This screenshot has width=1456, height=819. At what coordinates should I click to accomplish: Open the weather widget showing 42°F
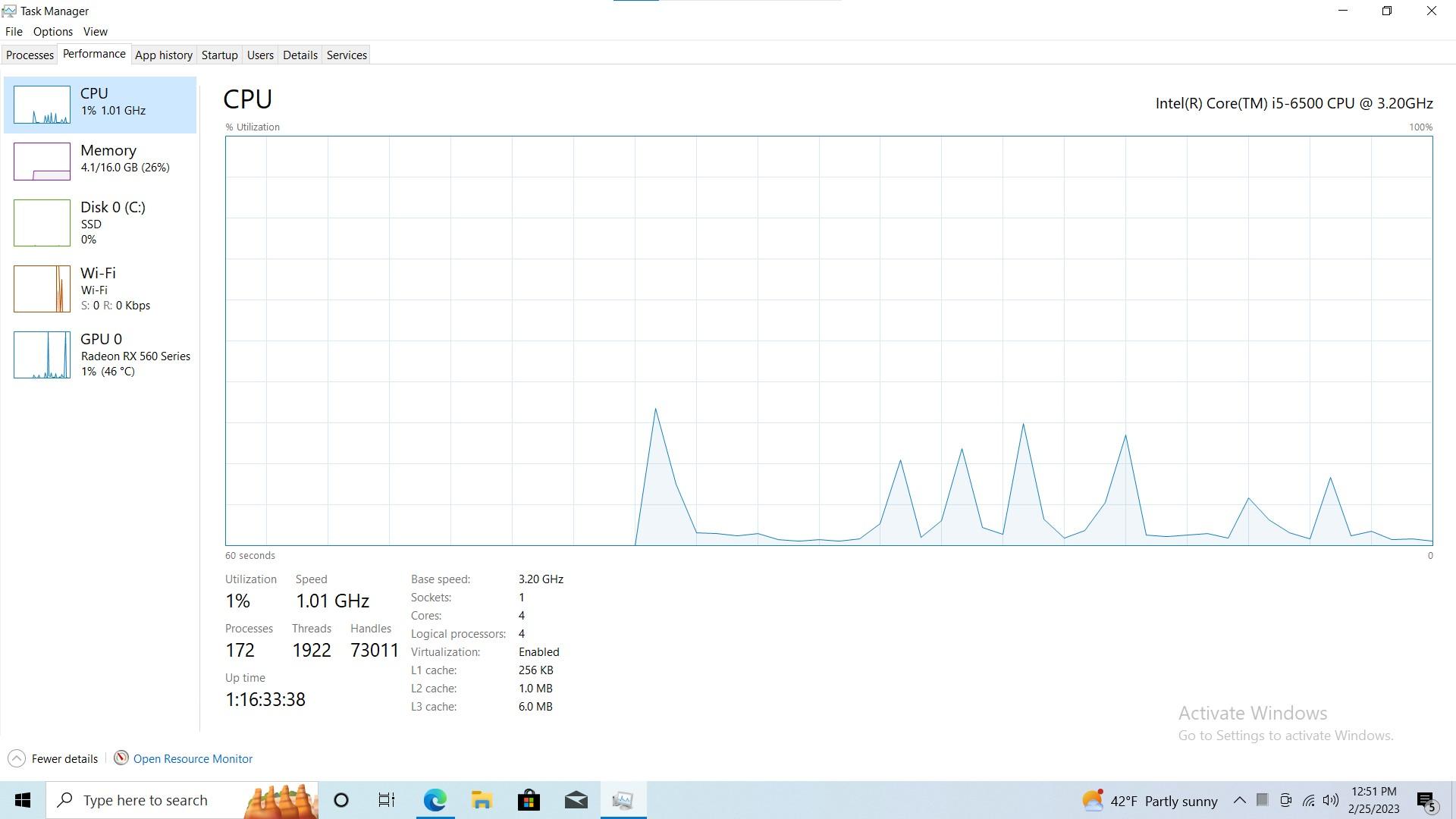point(1150,801)
